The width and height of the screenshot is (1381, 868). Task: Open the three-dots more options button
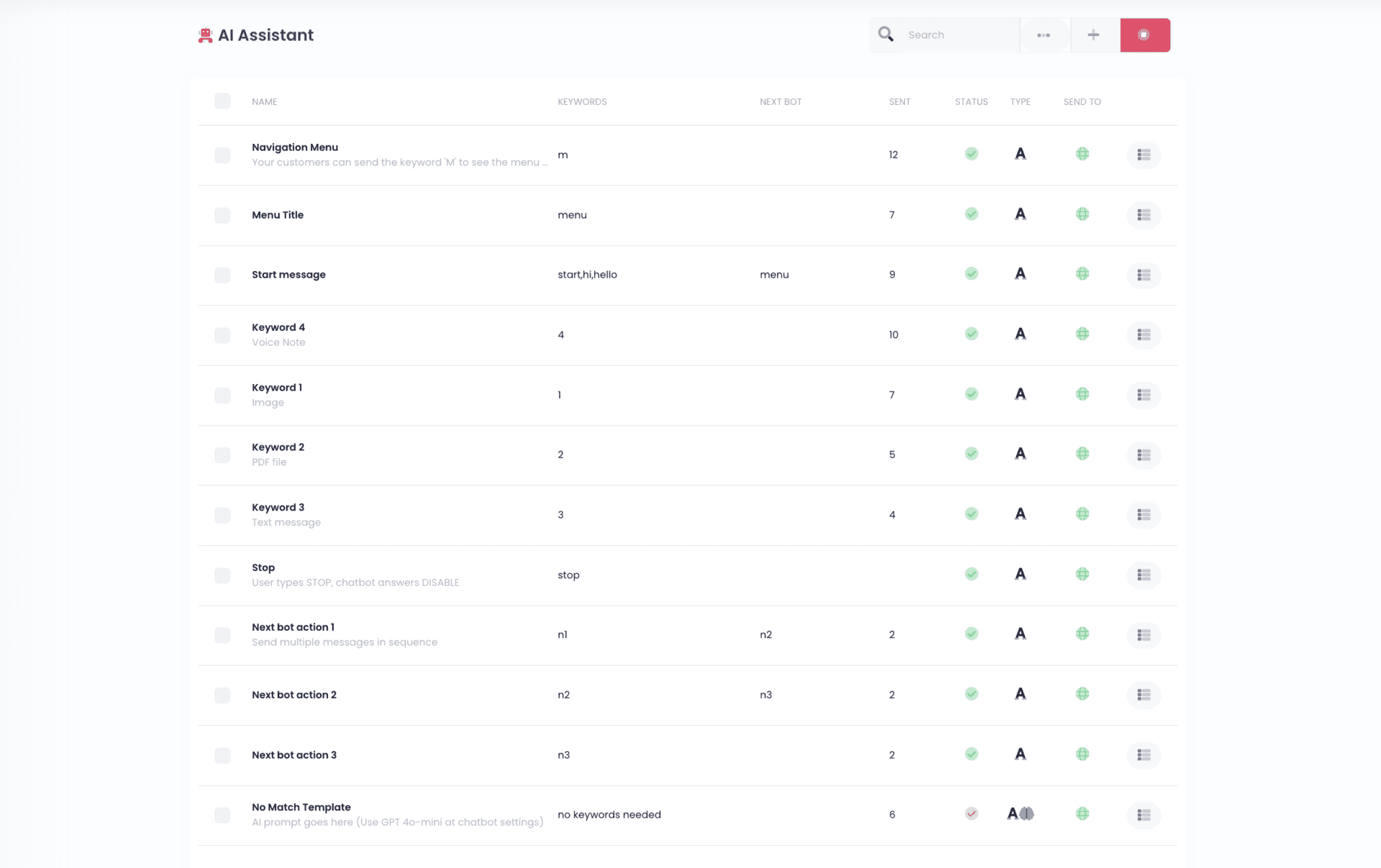click(1044, 35)
